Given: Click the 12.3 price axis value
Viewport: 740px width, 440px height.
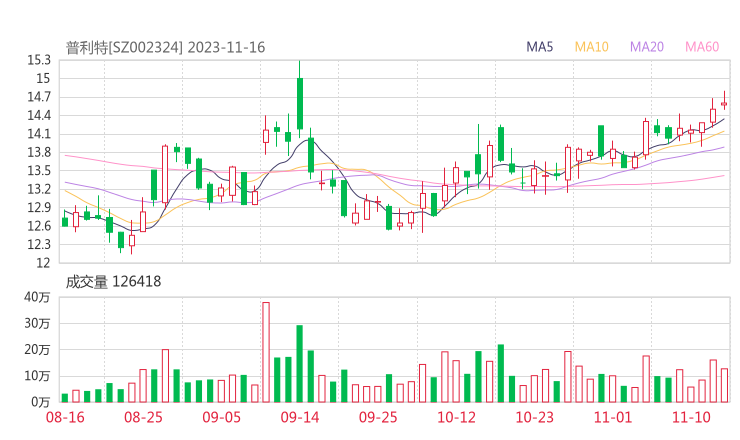Looking at the screenshot, I should (39, 245).
